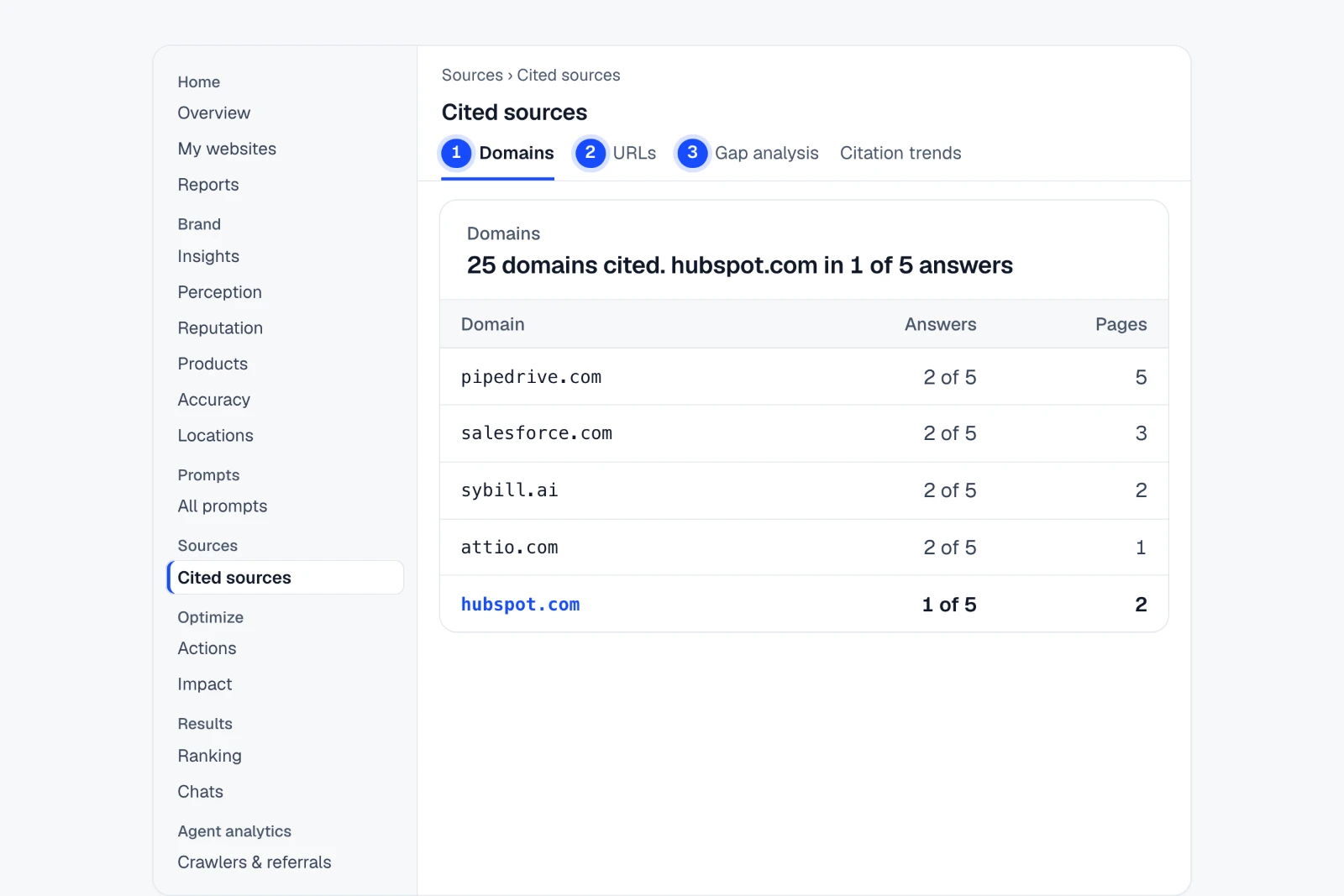1344x896 pixels.
Task: Sort by the Pages column header
Action: coord(1121,324)
